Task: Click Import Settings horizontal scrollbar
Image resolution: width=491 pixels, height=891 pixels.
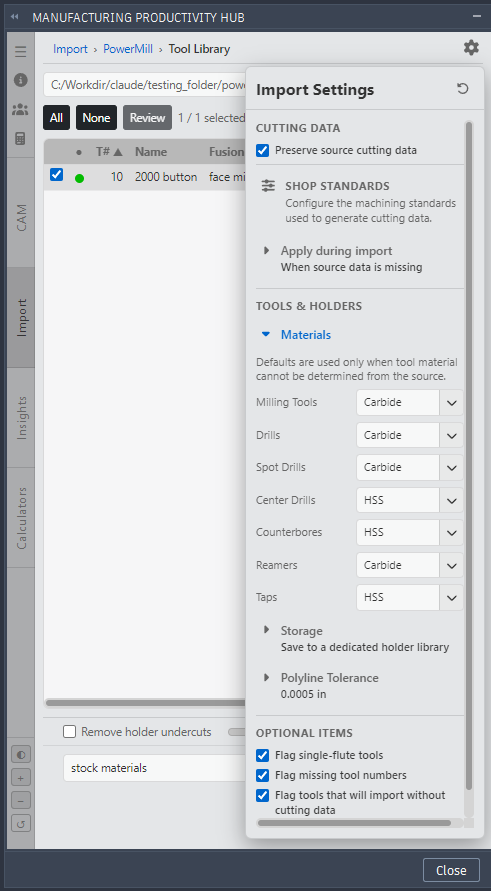Action: (354, 823)
